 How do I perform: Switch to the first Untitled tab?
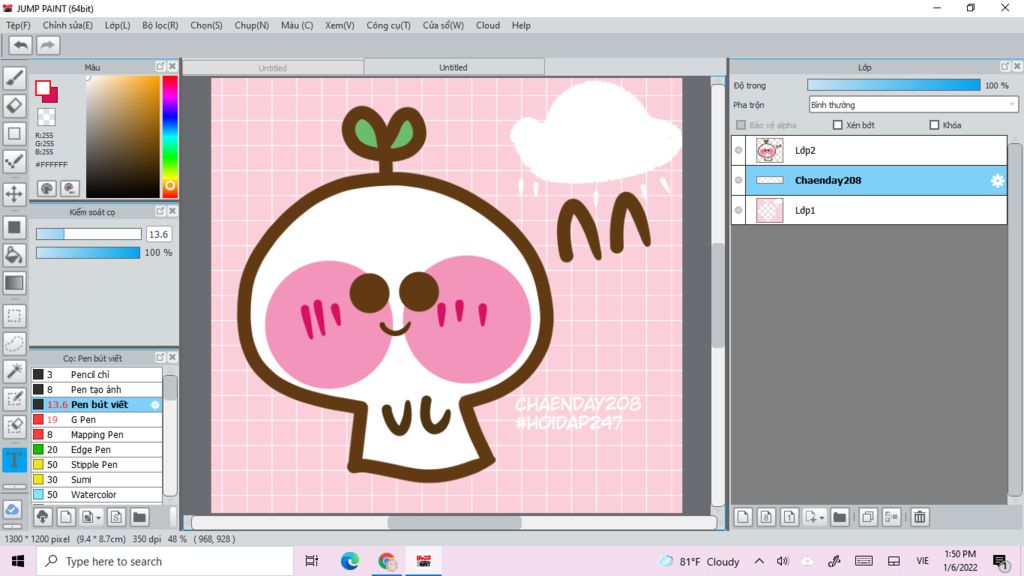point(272,67)
